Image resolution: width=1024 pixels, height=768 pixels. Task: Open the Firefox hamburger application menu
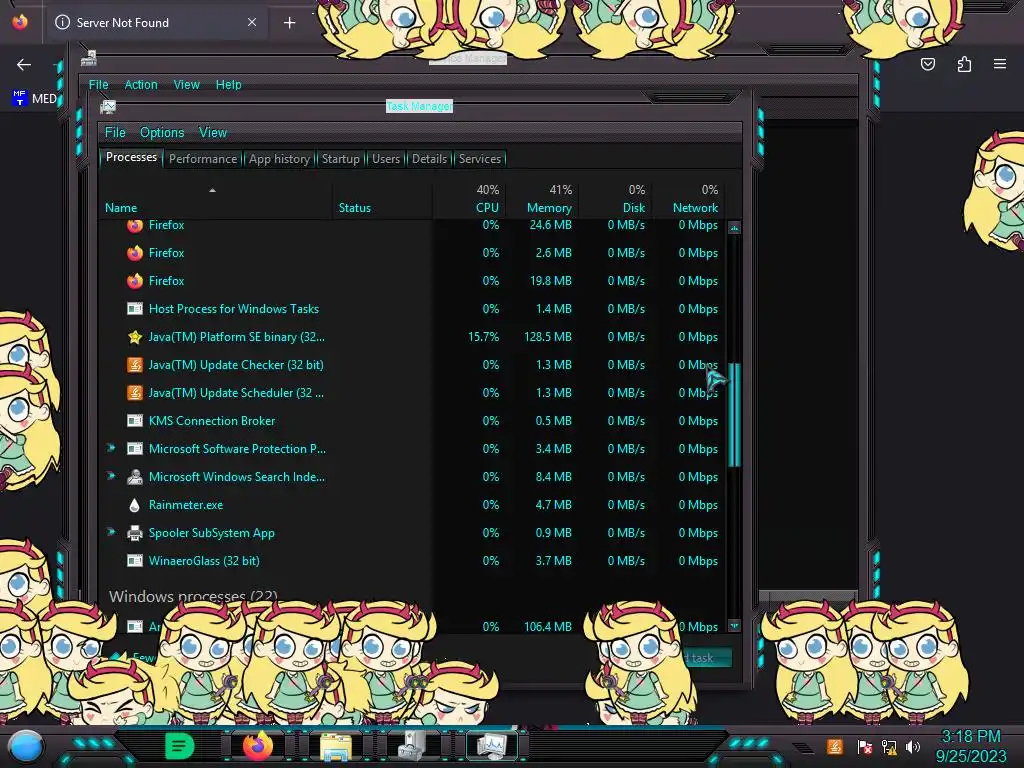pyautogui.click(x=1000, y=64)
